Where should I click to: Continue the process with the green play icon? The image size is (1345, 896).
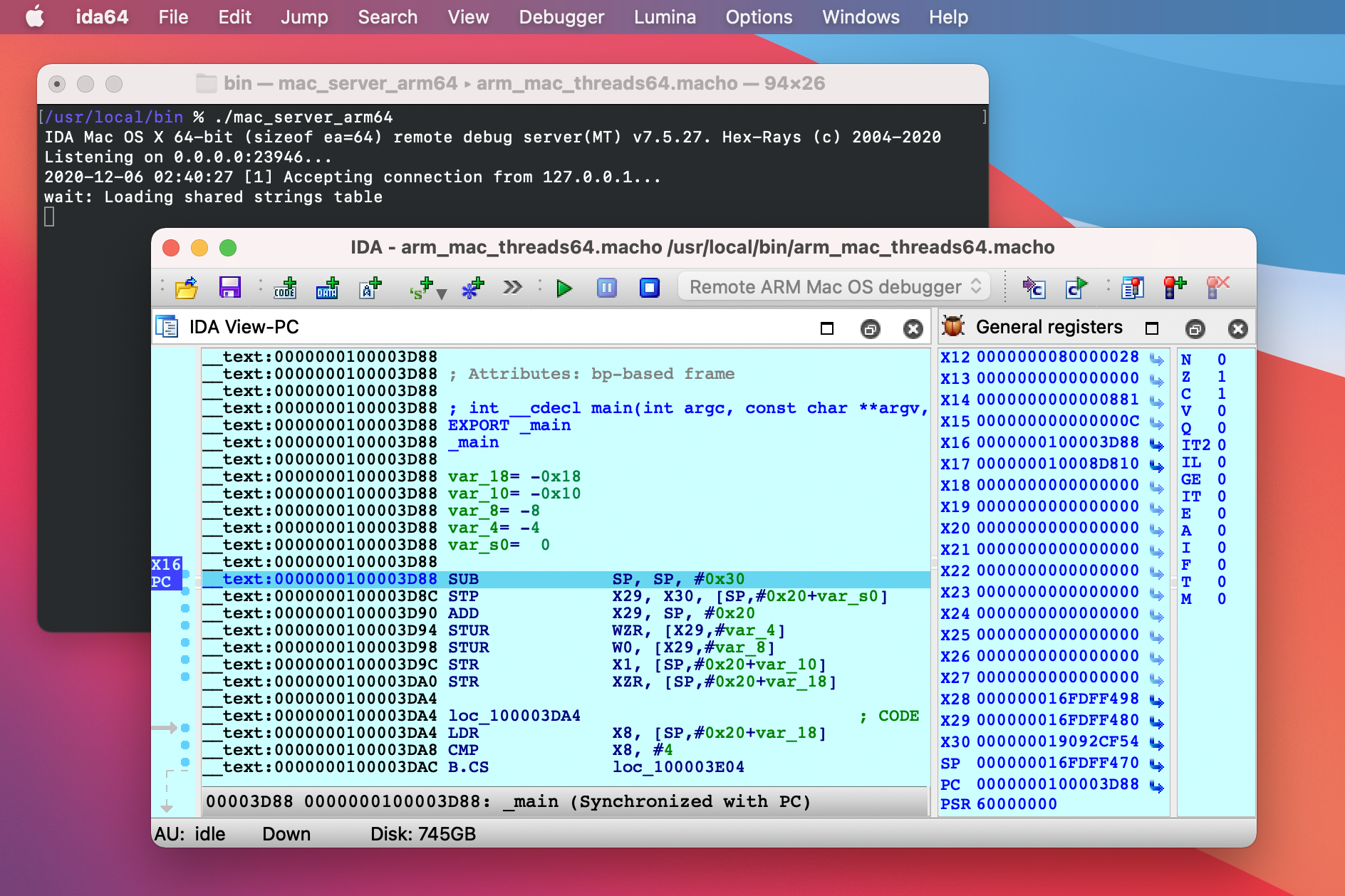[564, 288]
